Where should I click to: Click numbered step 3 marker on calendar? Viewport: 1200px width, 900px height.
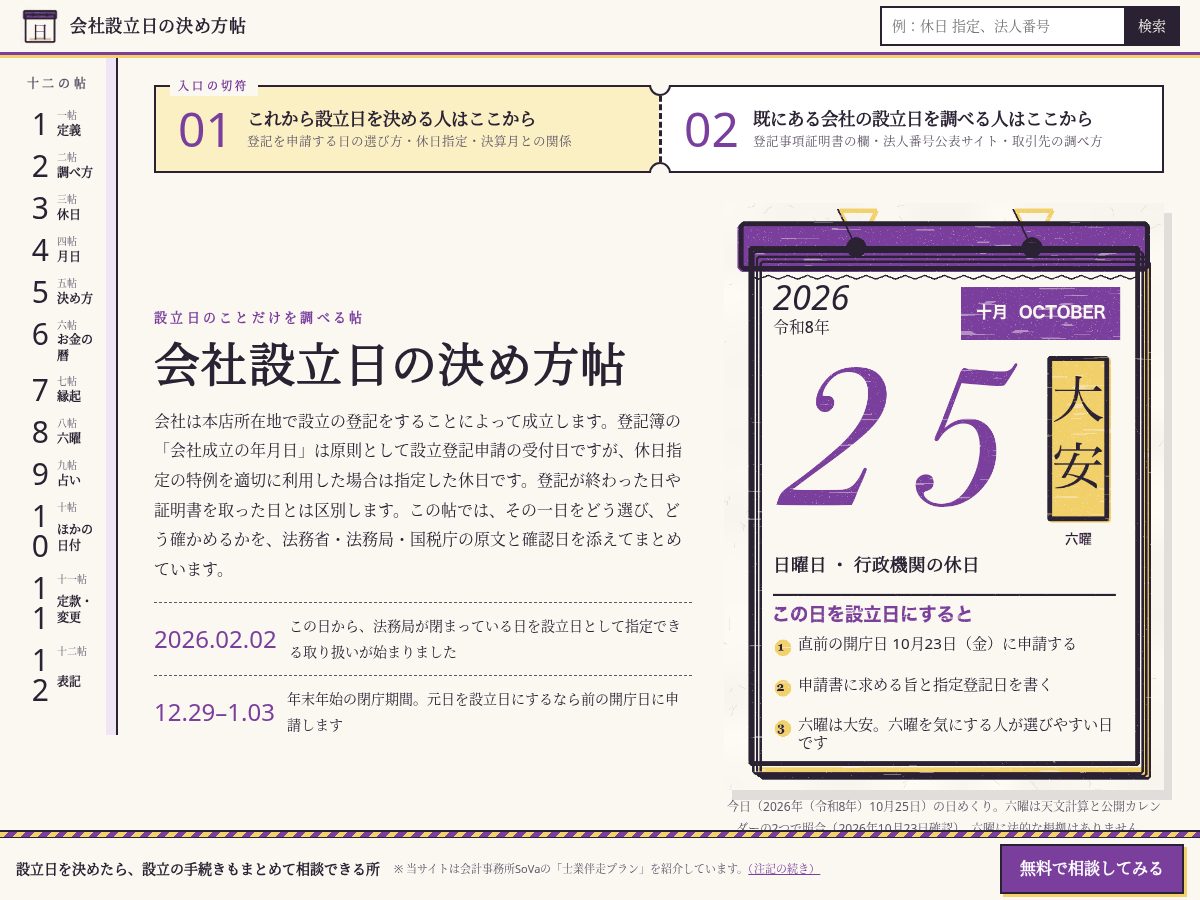point(783,729)
